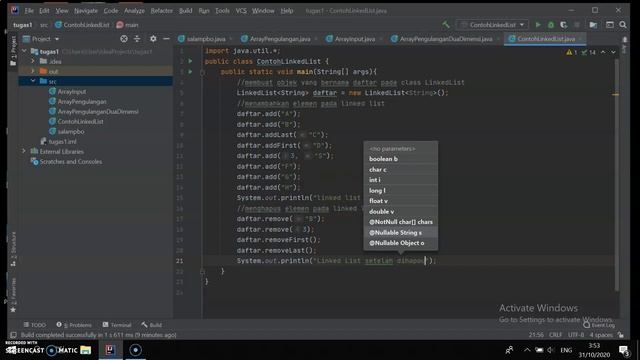This screenshot has height=360, width=640.
Task: Go to next highlighted error arrow
Action: point(613,52)
